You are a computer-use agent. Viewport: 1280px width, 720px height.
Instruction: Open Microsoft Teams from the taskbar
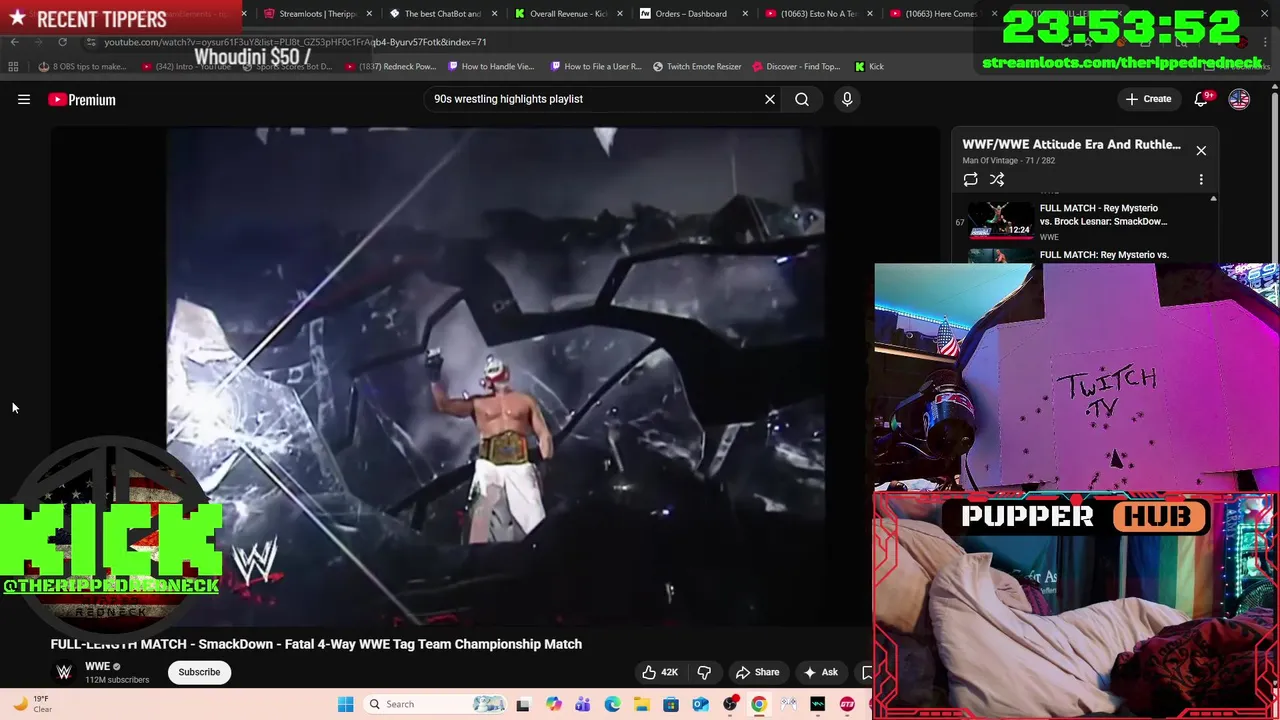coord(582,704)
